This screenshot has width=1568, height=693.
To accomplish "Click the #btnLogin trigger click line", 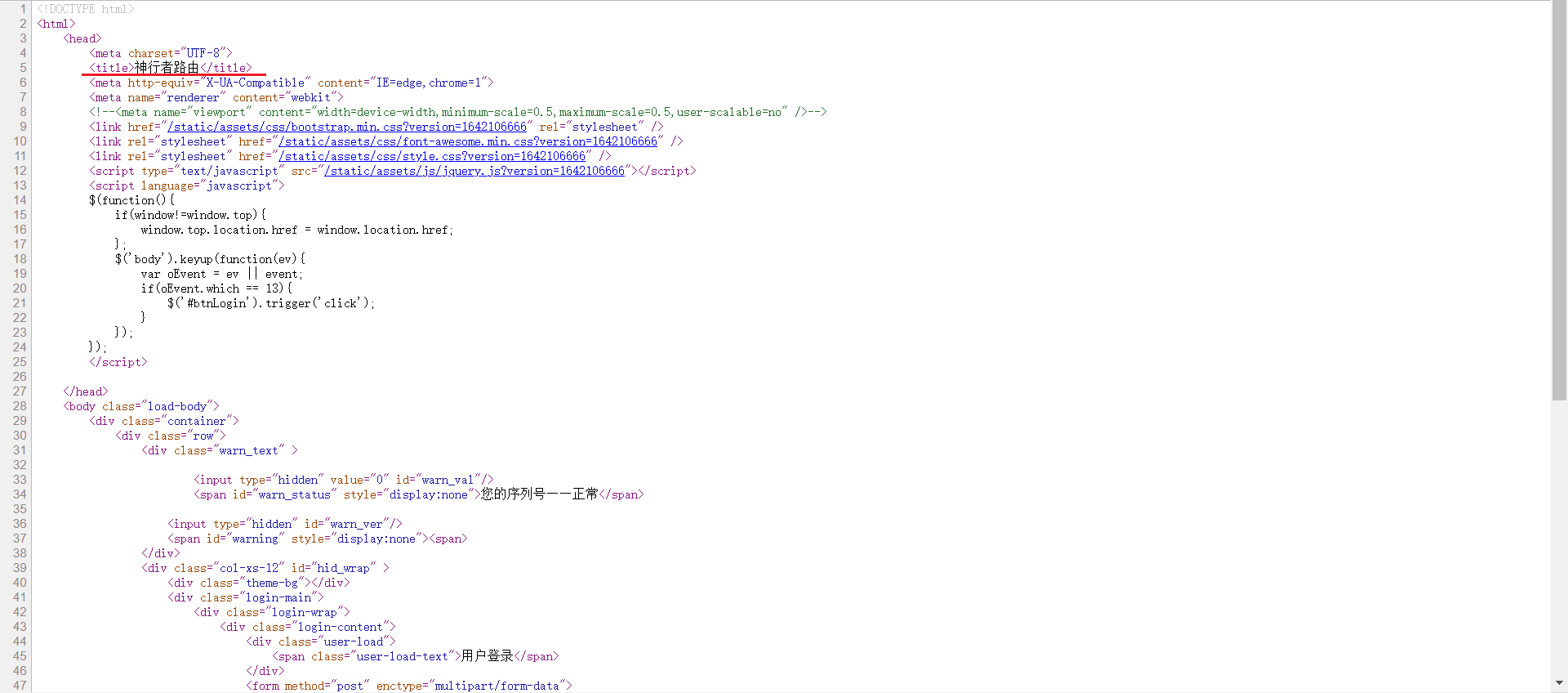I will coord(271,303).
